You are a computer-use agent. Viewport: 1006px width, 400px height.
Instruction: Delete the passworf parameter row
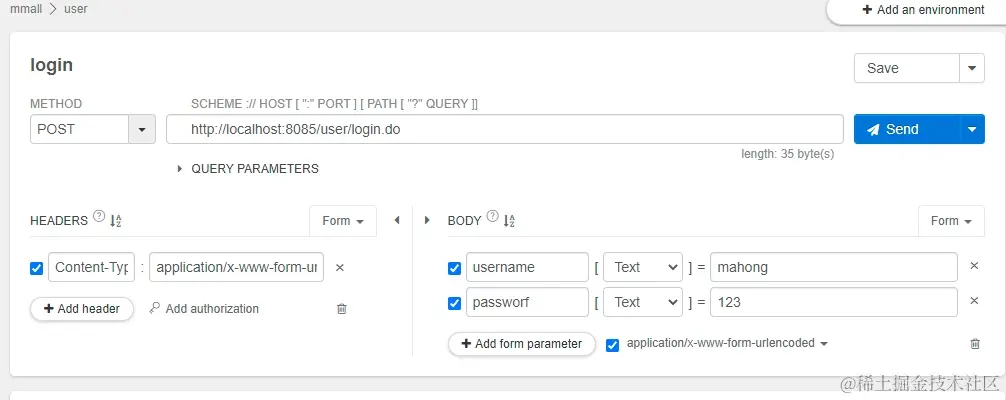tap(975, 301)
